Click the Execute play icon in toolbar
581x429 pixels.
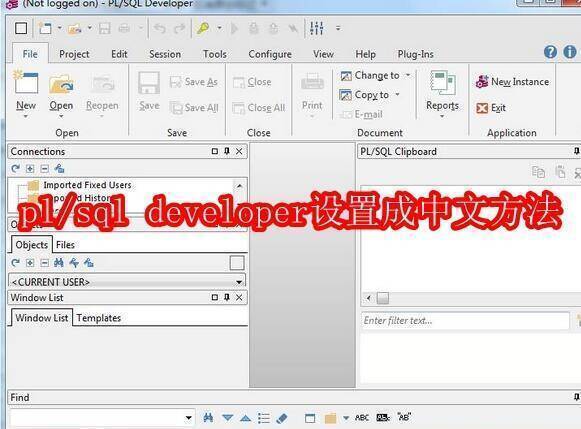coord(234,29)
